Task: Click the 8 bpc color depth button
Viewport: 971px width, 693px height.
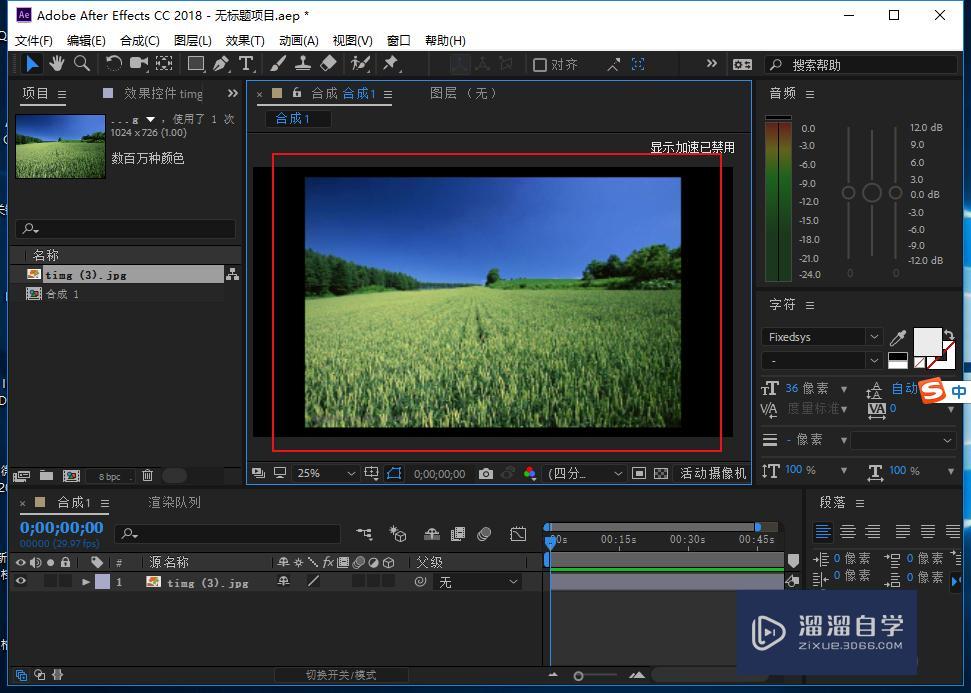Action: click(x=110, y=476)
